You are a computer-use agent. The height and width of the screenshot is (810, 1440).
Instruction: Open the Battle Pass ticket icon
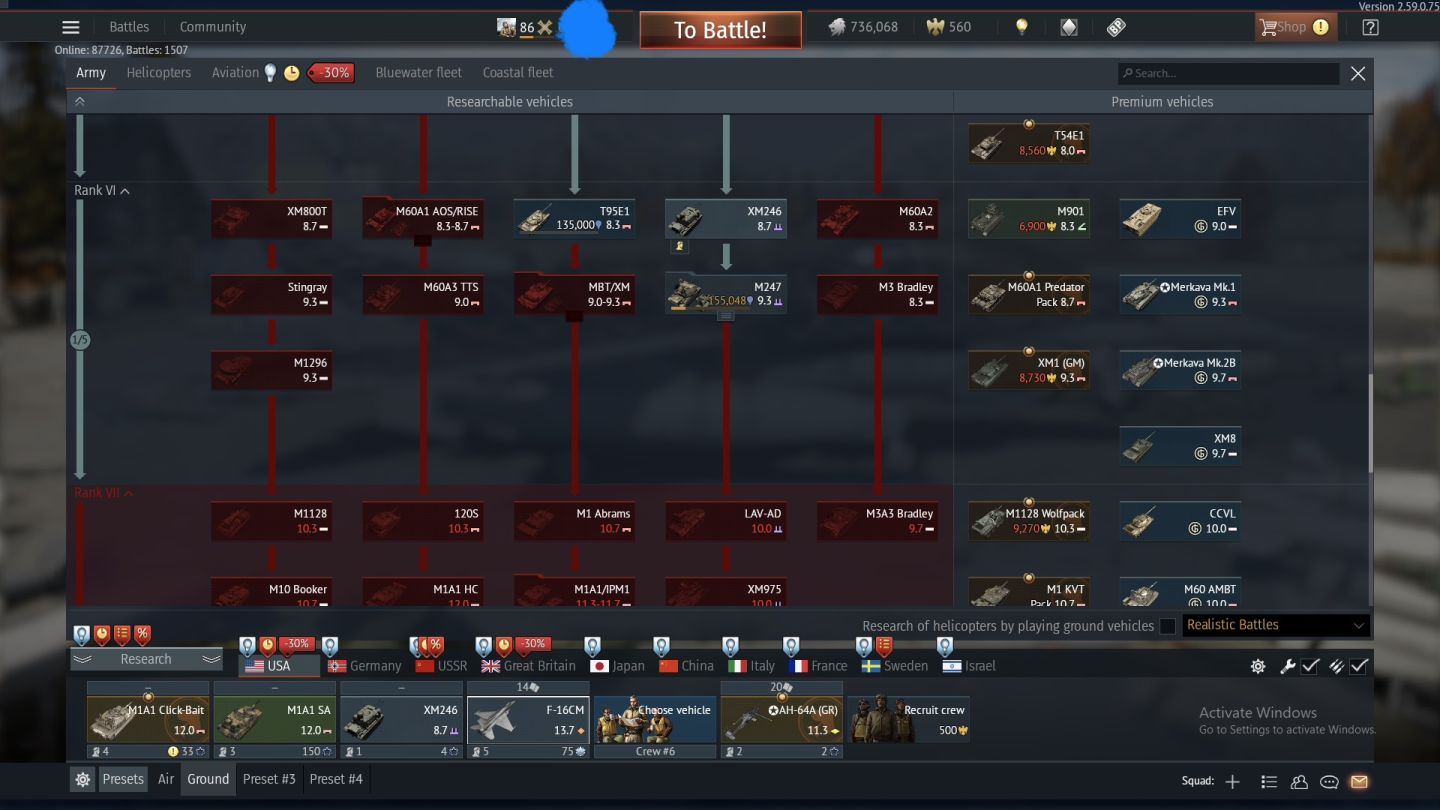[x=1116, y=27]
